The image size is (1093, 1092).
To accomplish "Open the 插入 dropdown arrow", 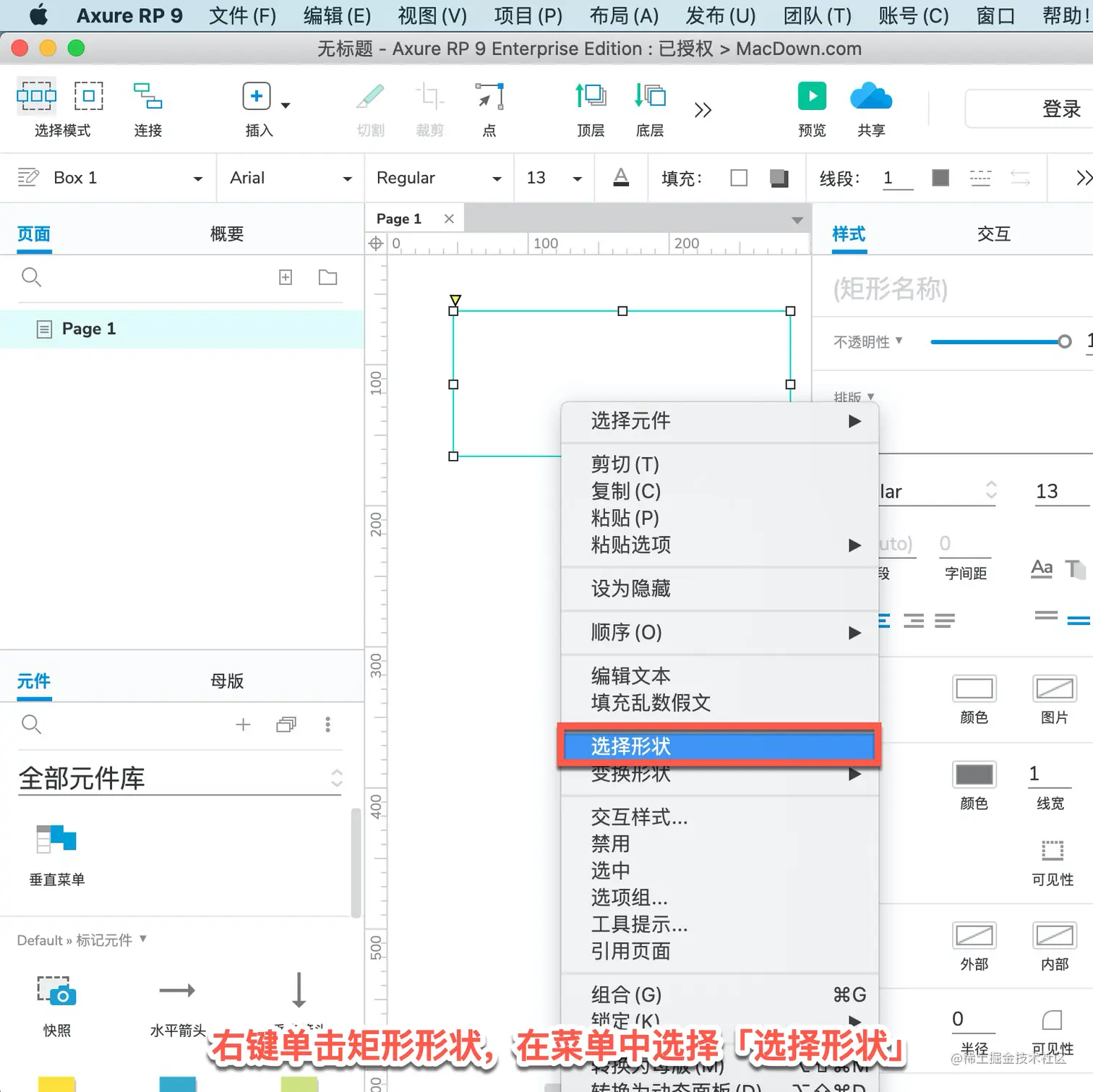I will click(286, 106).
